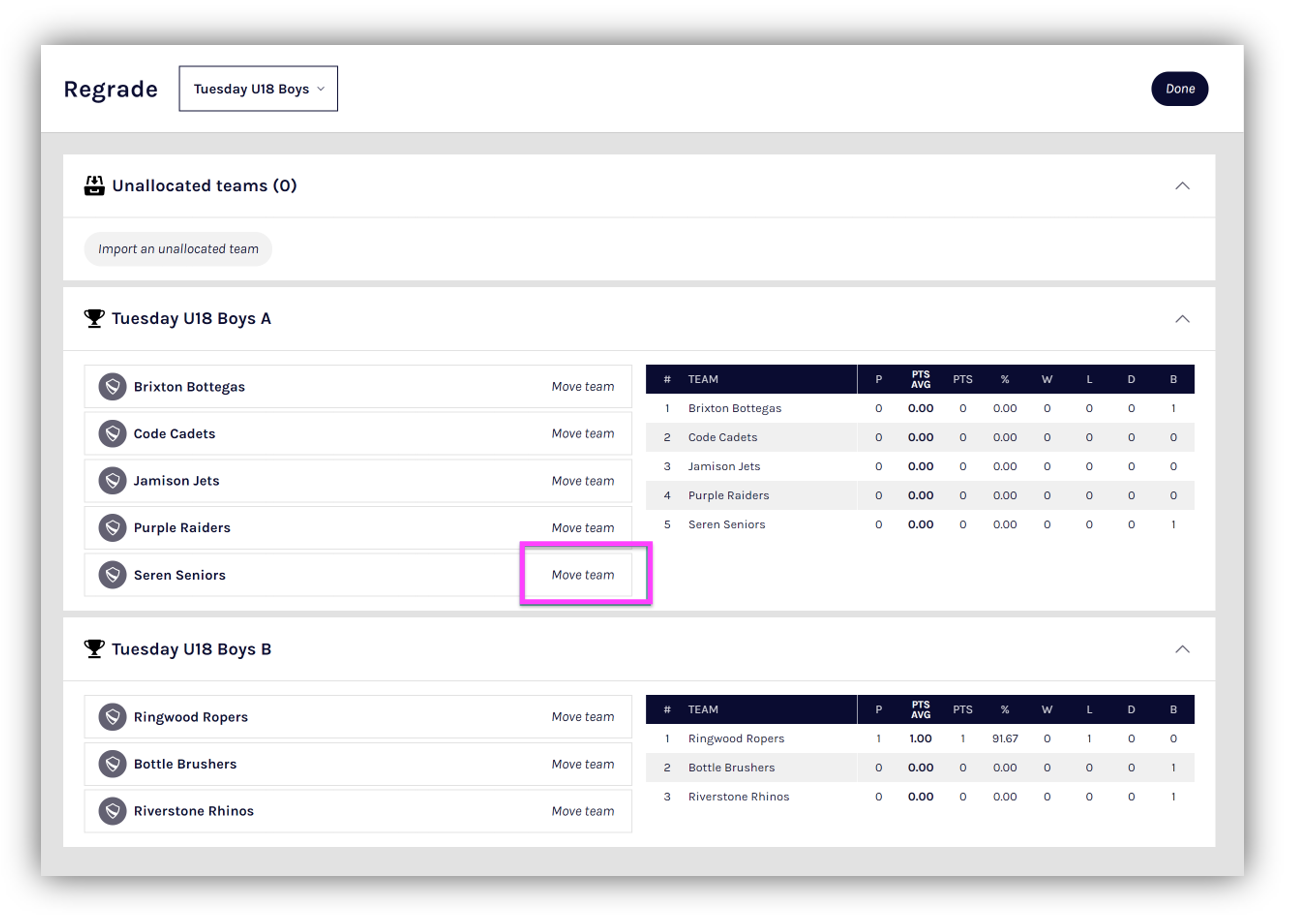This screenshot has width=1297, height=918.
Task: Click the Unallocated teams inbox icon
Action: pyautogui.click(x=94, y=186)
